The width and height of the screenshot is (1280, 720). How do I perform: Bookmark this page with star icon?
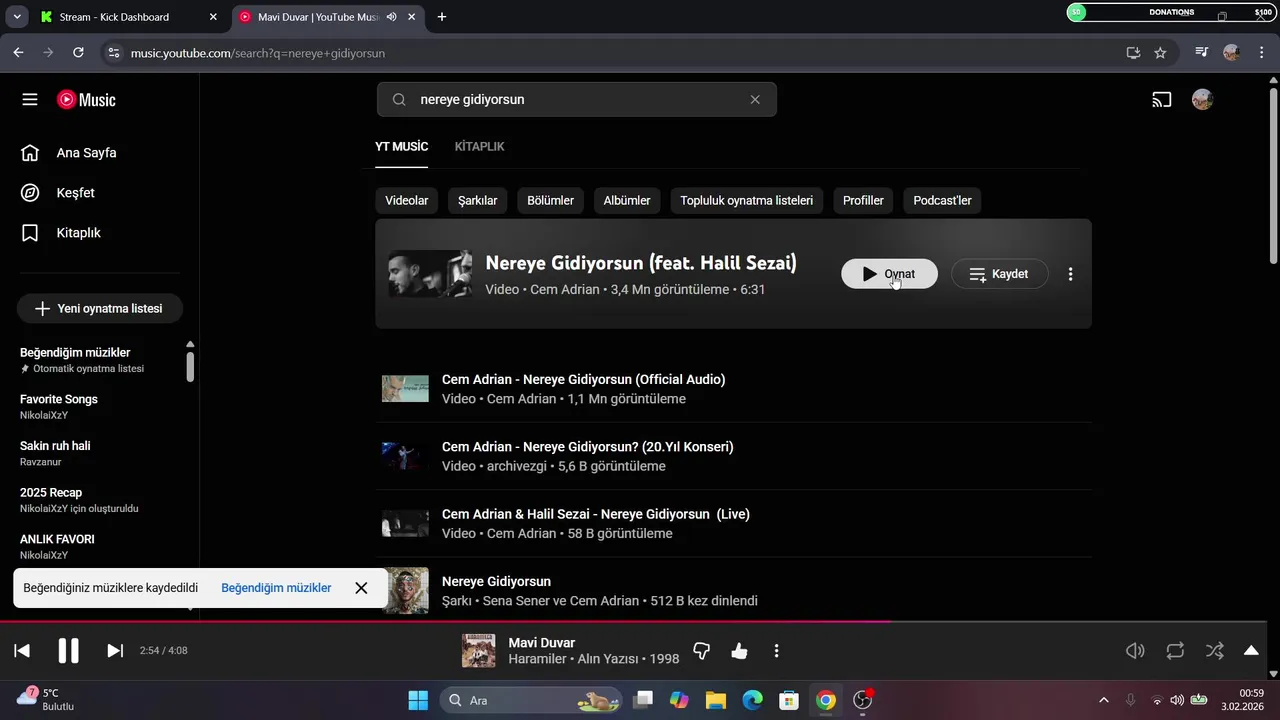[1160, 53]
